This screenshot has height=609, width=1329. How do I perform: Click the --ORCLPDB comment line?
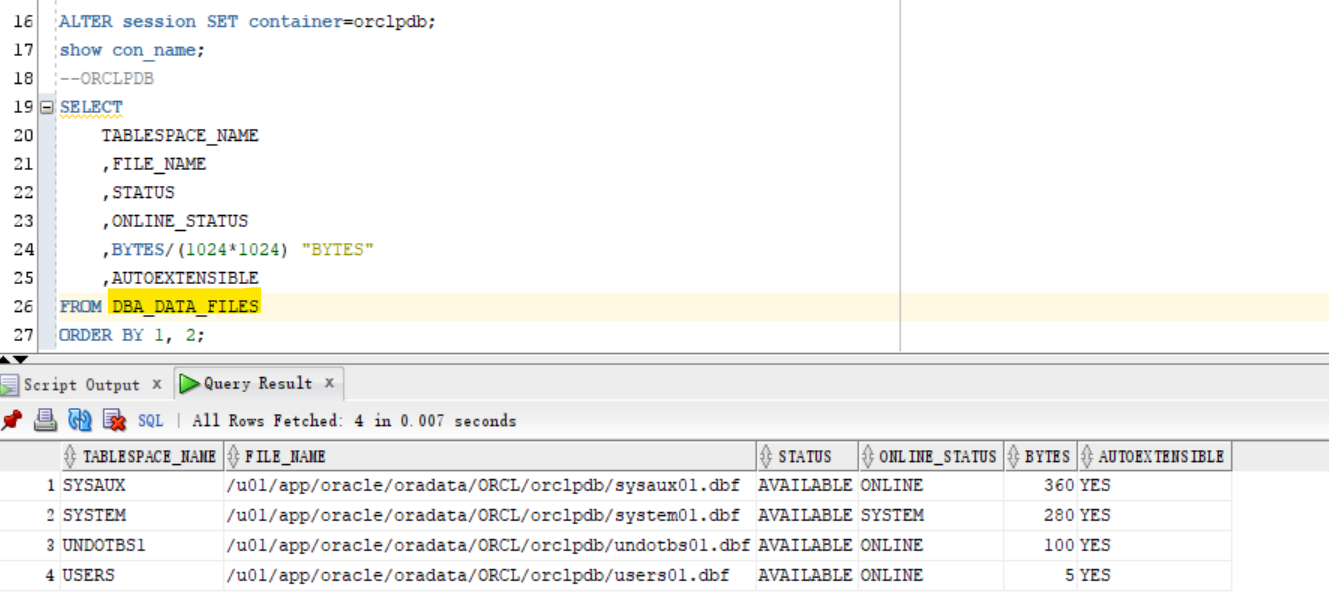point(106,78)
